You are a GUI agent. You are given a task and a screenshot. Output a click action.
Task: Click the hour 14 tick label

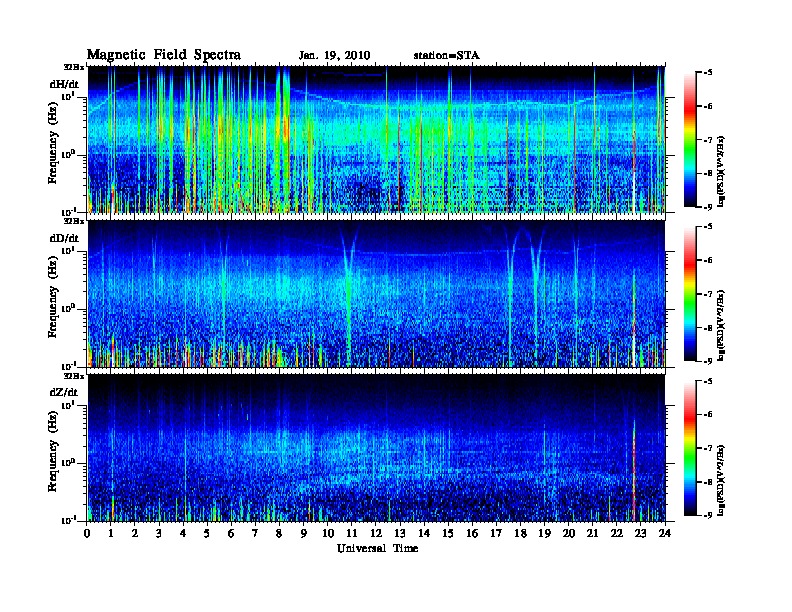[x=424, y=533]
